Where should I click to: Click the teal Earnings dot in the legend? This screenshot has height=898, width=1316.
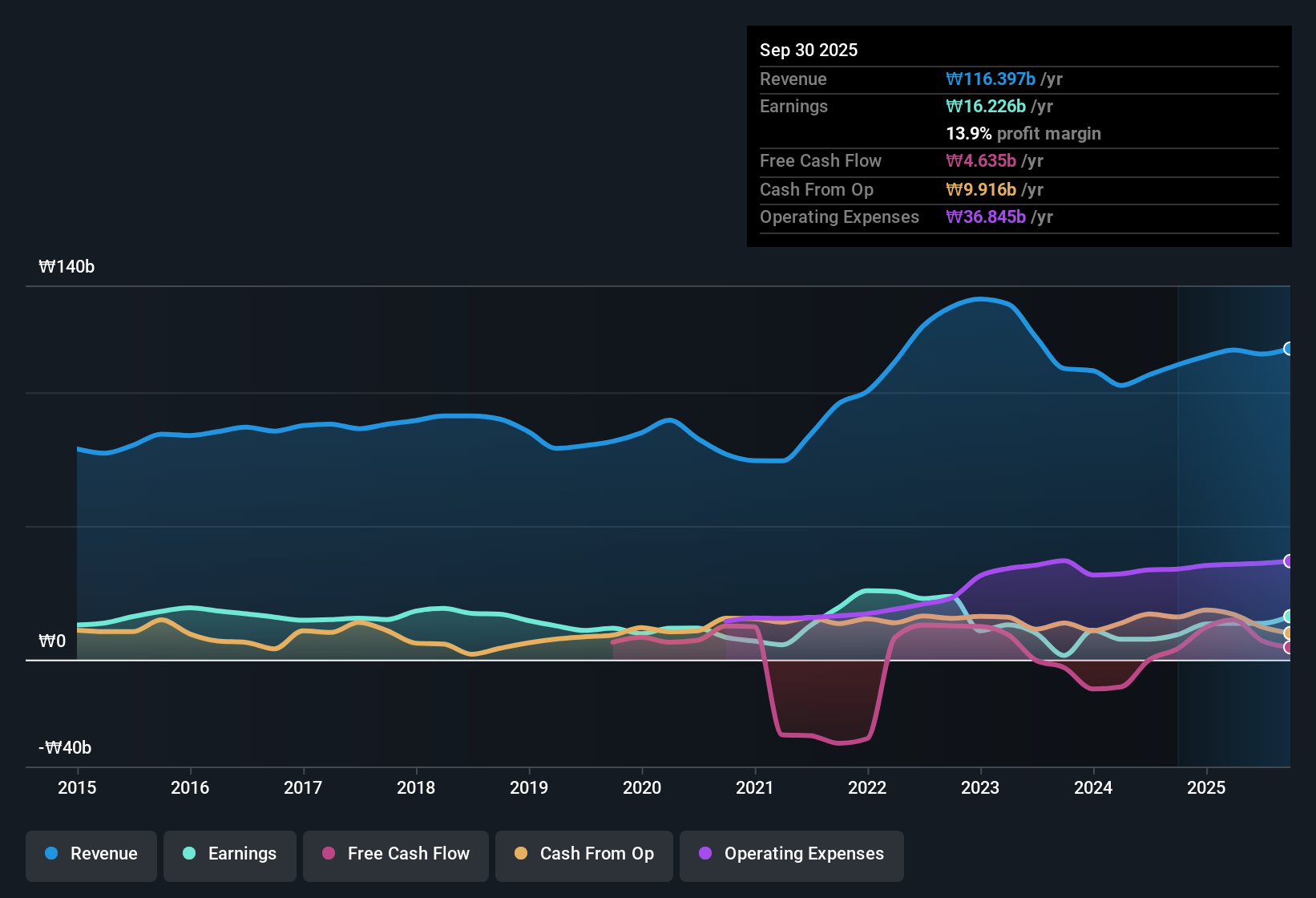pyautogui.click(x=189, y=854)
